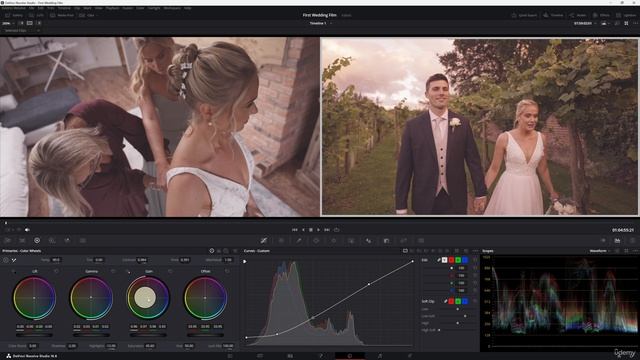Play the timeline forward
Viewport: 640px width, 360px height.
(x=318, y=230)
